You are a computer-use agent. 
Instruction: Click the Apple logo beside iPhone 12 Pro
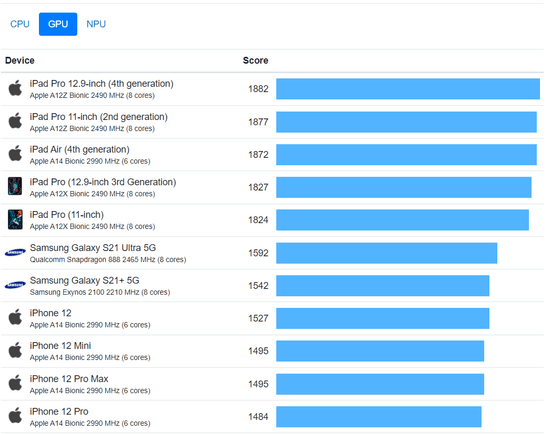coord(15,416)
